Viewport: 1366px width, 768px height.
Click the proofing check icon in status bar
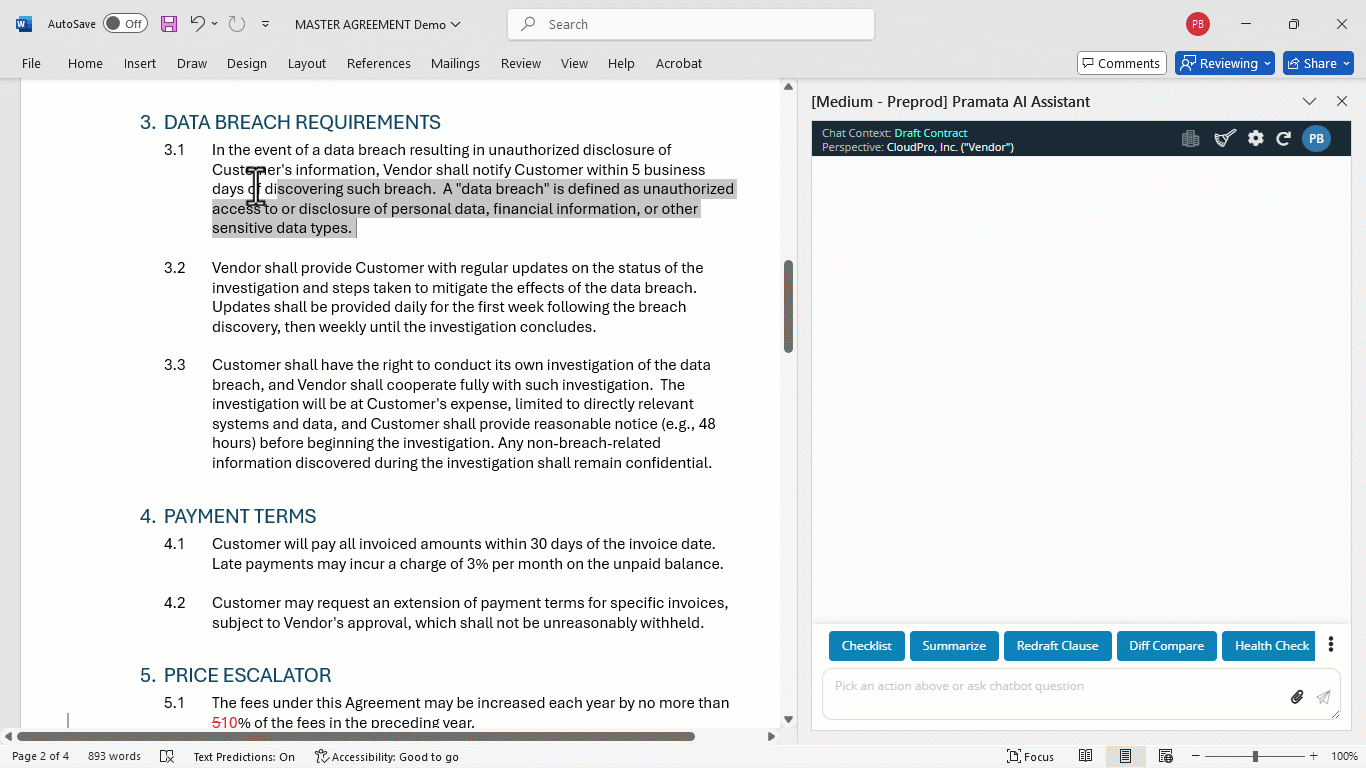coord(167,756)
